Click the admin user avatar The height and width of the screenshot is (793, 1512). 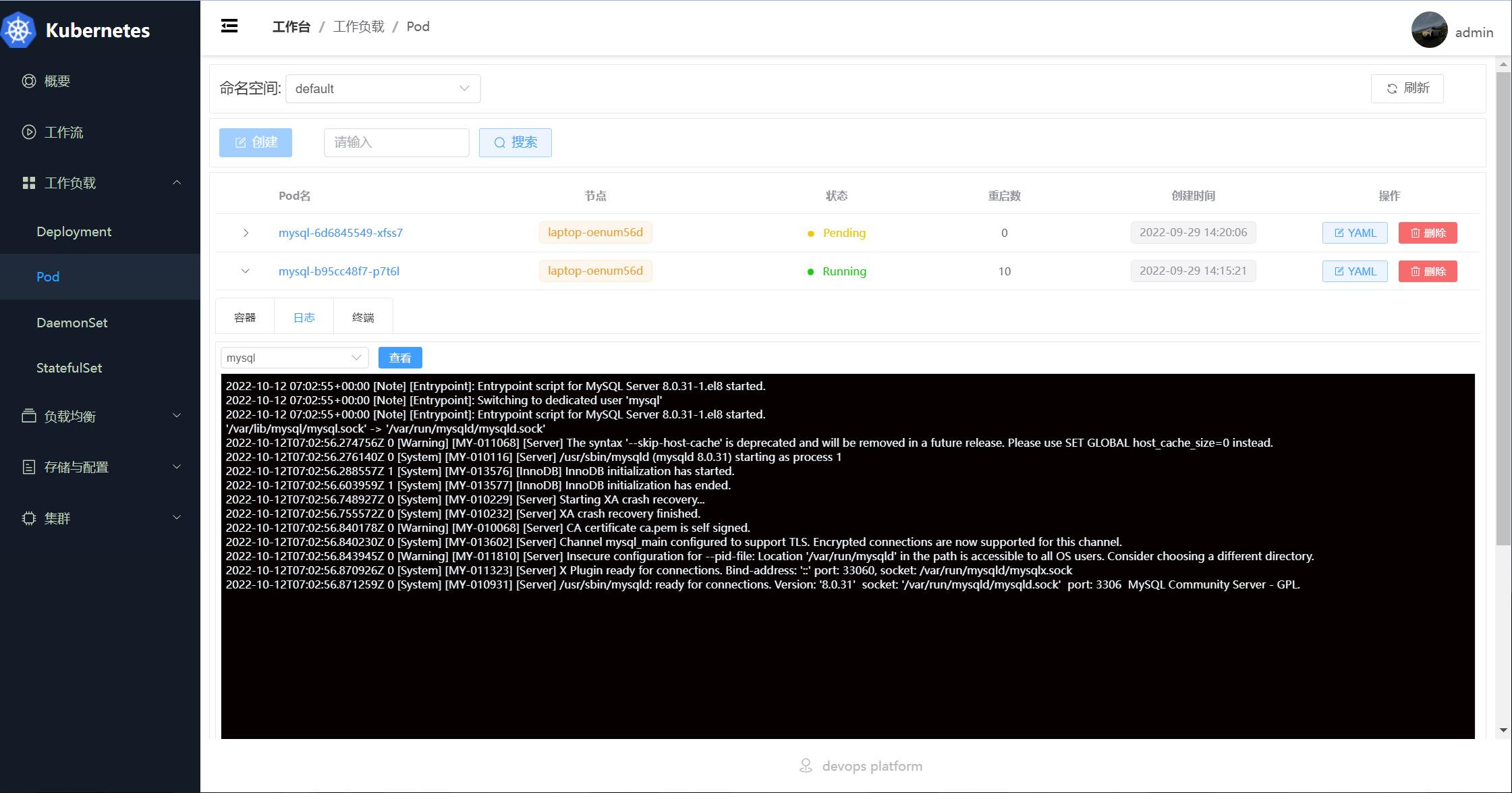[x=1429, y=30]
